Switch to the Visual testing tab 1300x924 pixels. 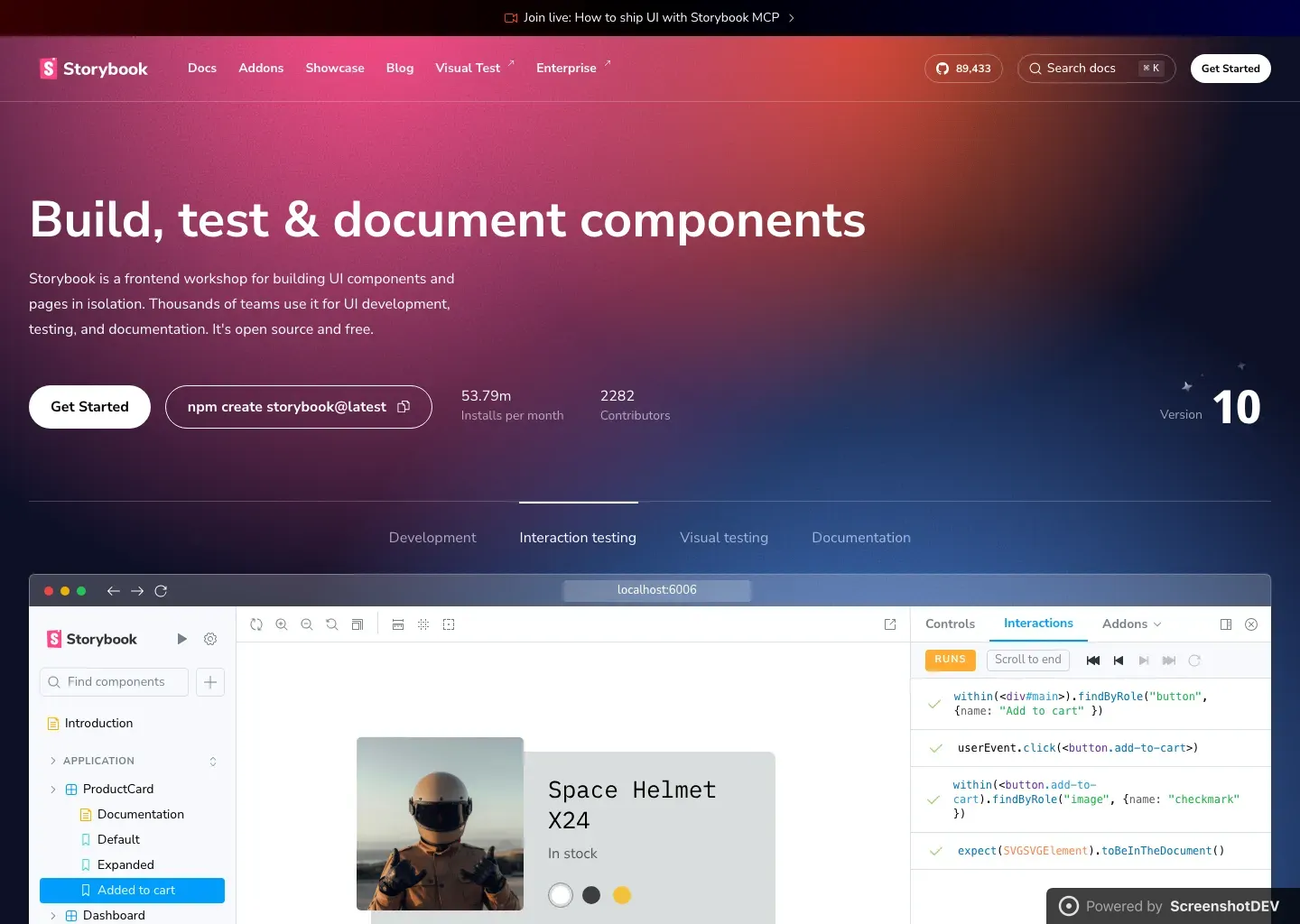724,538
